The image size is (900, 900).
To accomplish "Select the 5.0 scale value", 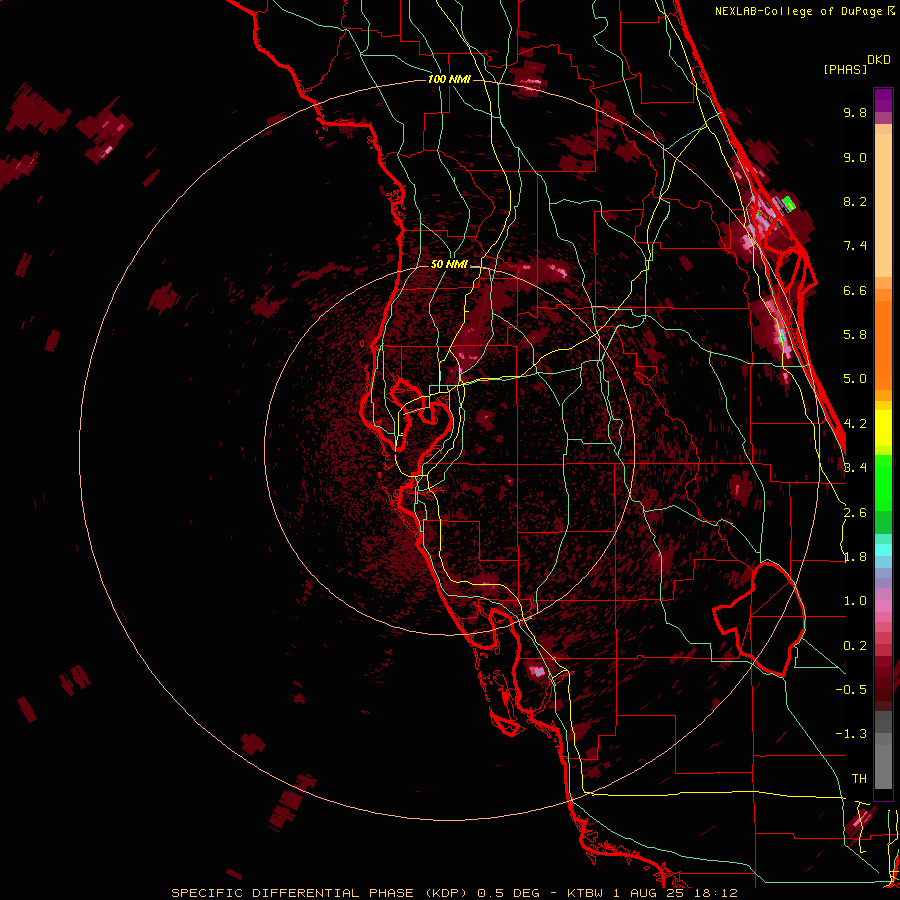I will click(855, 379).
